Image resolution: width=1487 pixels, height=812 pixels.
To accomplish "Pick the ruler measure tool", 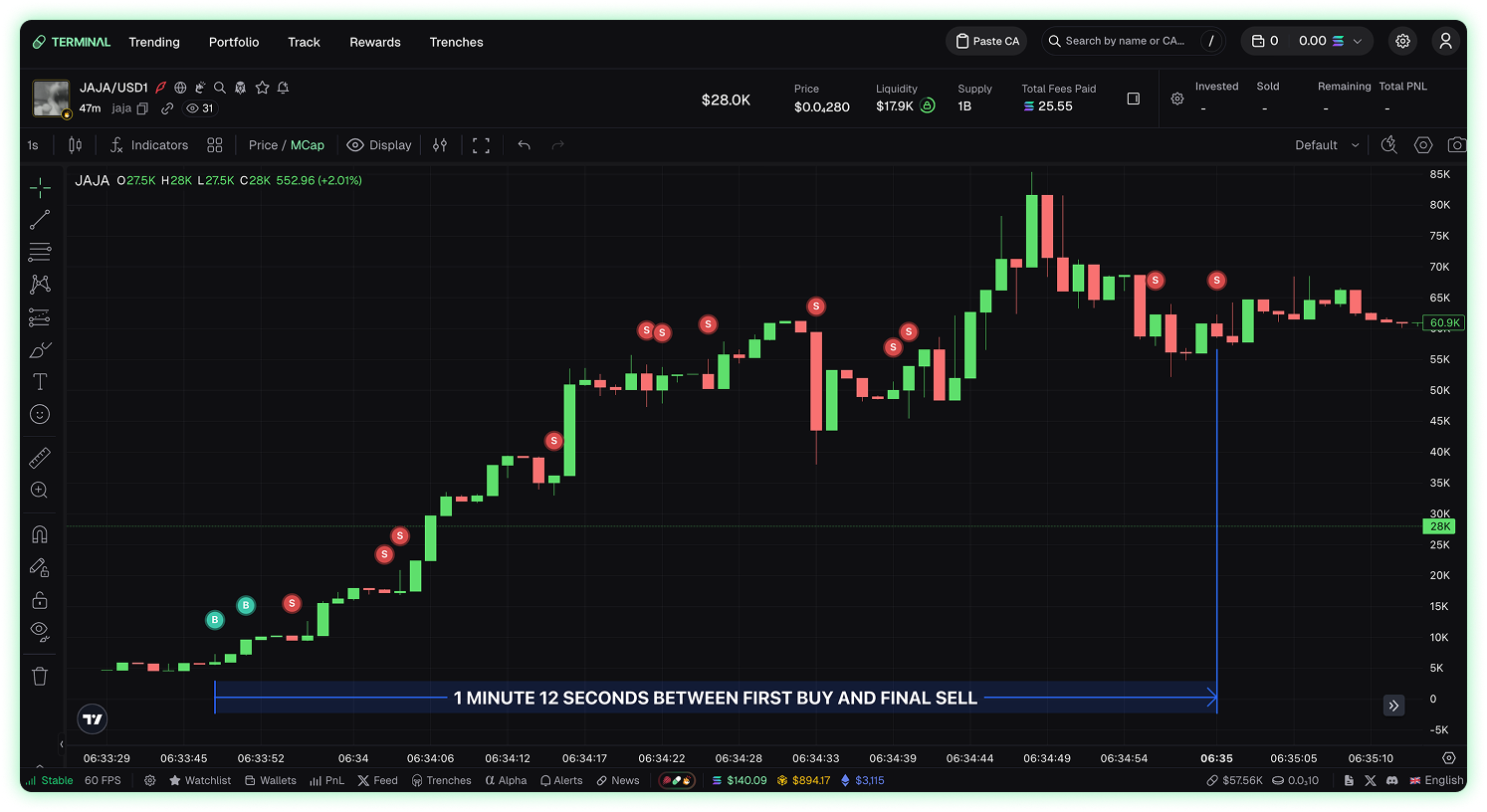I will point(40,458).
